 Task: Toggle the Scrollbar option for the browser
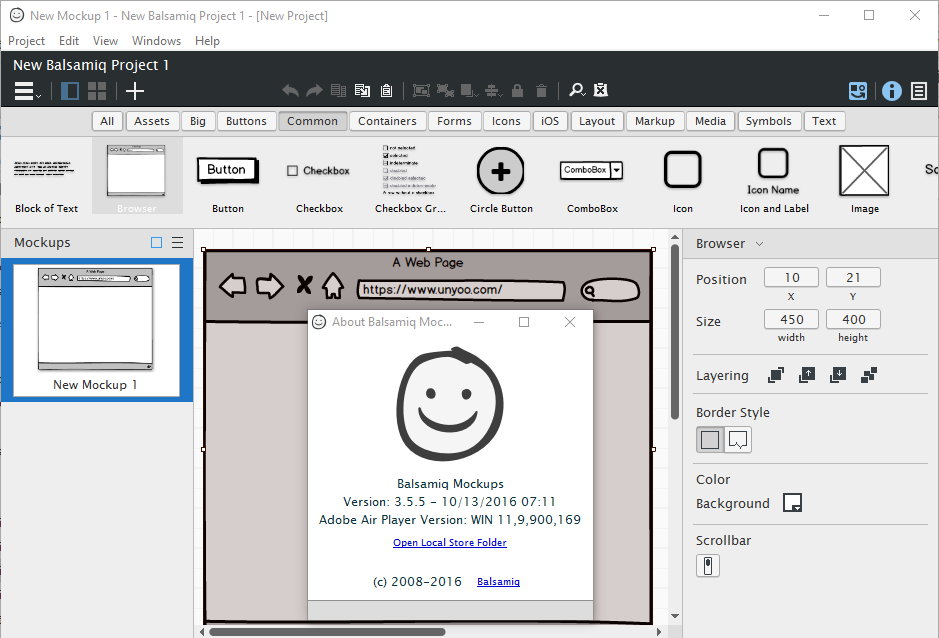pos(707,566)
